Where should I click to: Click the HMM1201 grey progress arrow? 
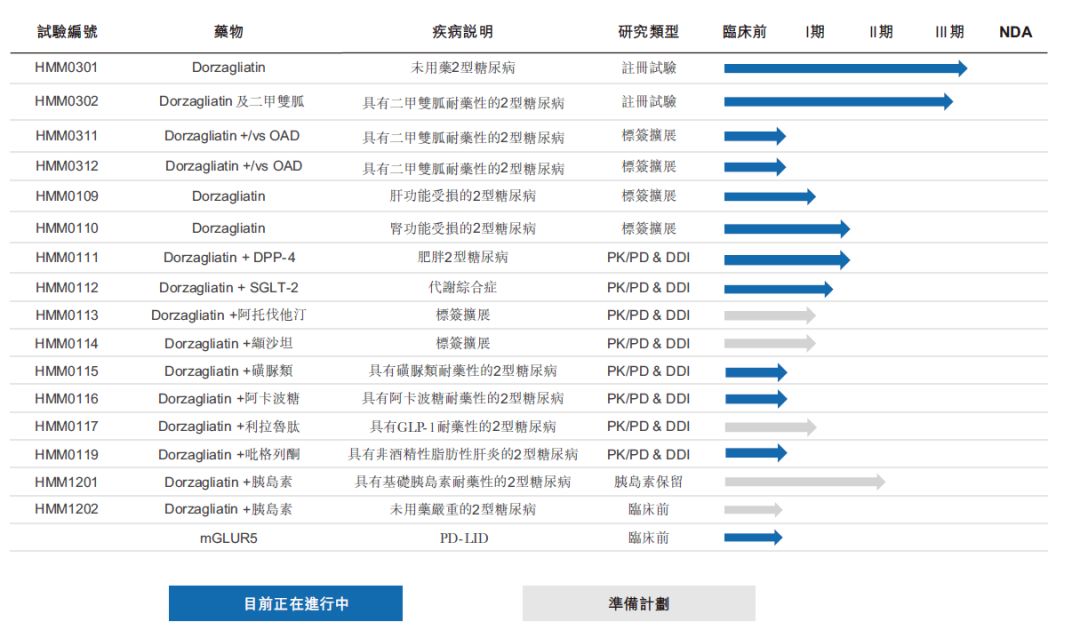pyautogui.click(x=804, y=482)
